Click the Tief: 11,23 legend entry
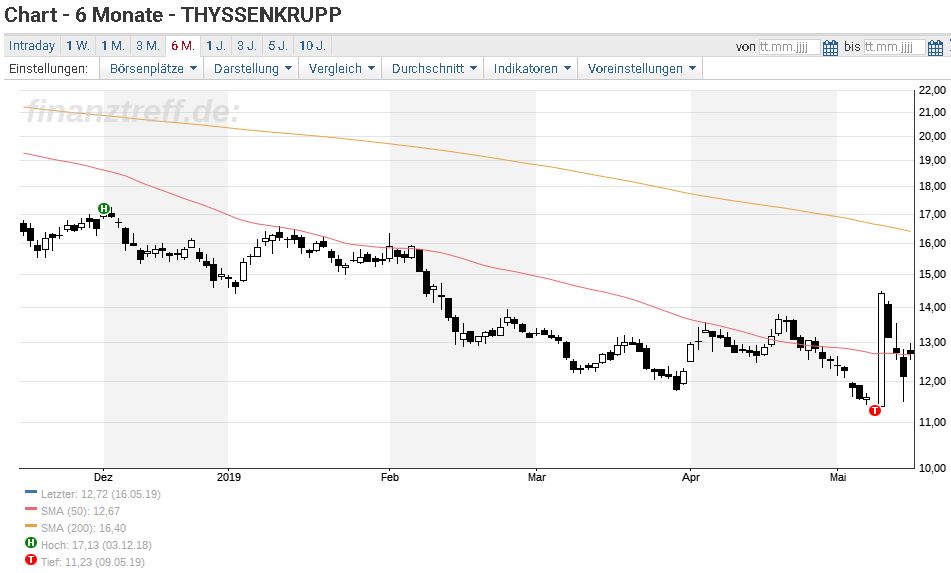The height and width of the screenshot is (573, 951). (x=93, y=562)
